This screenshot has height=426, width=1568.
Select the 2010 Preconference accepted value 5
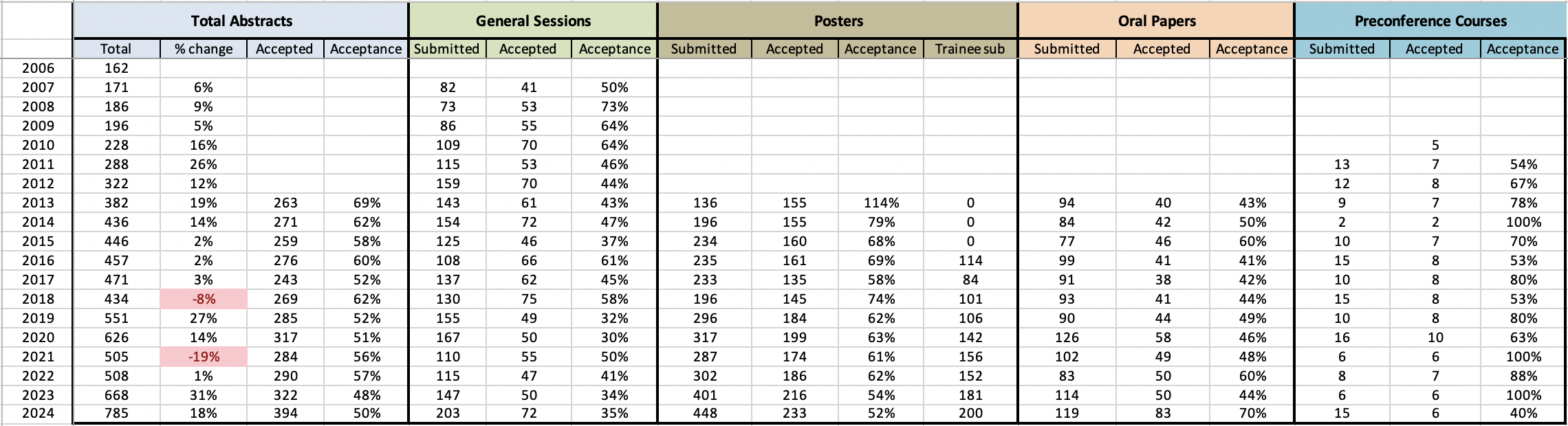pyautogui.click(x=1435, y=145)
